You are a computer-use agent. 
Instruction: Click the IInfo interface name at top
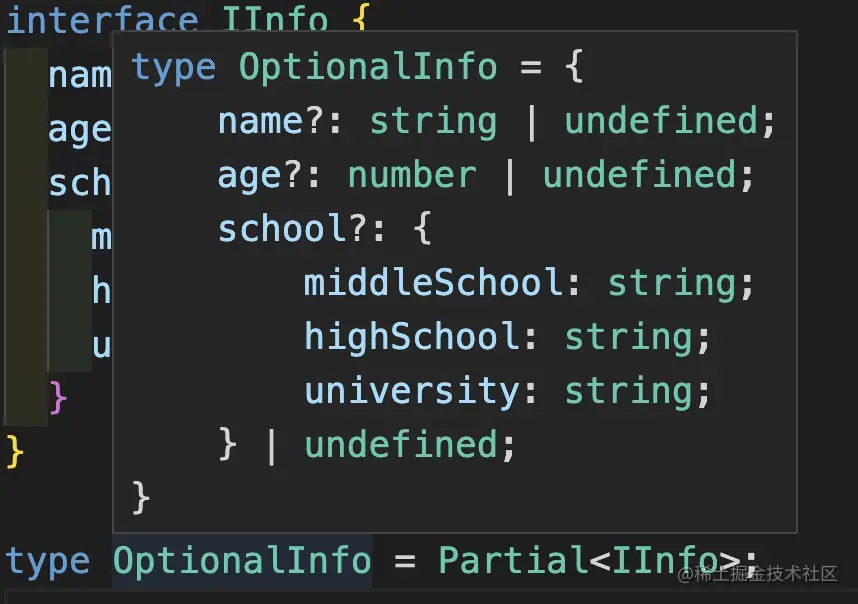coord(275,18)
